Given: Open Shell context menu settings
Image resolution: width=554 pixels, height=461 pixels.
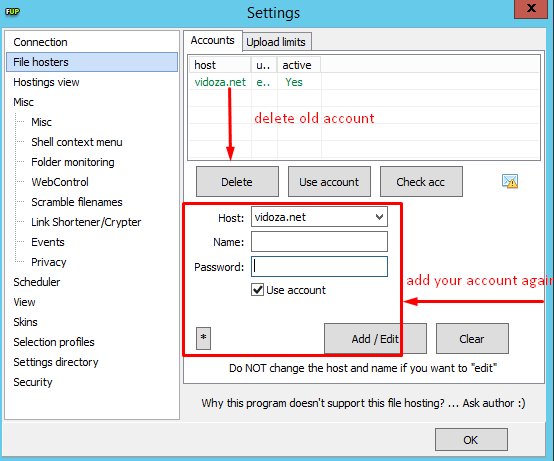Looking at the screenshot, I should 77,142.
